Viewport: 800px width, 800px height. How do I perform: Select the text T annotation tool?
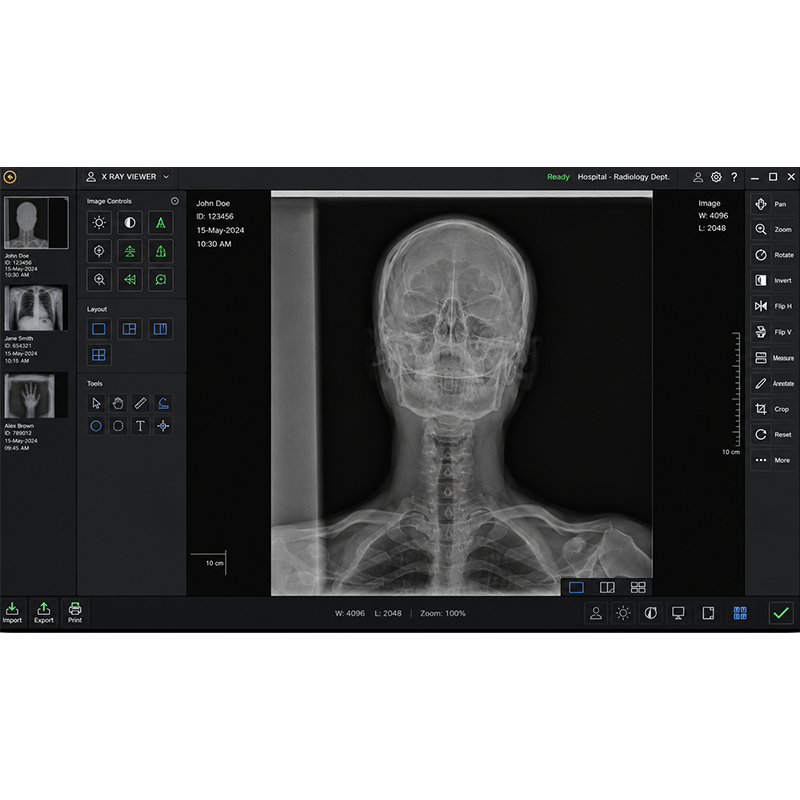[x=140, y=426]
